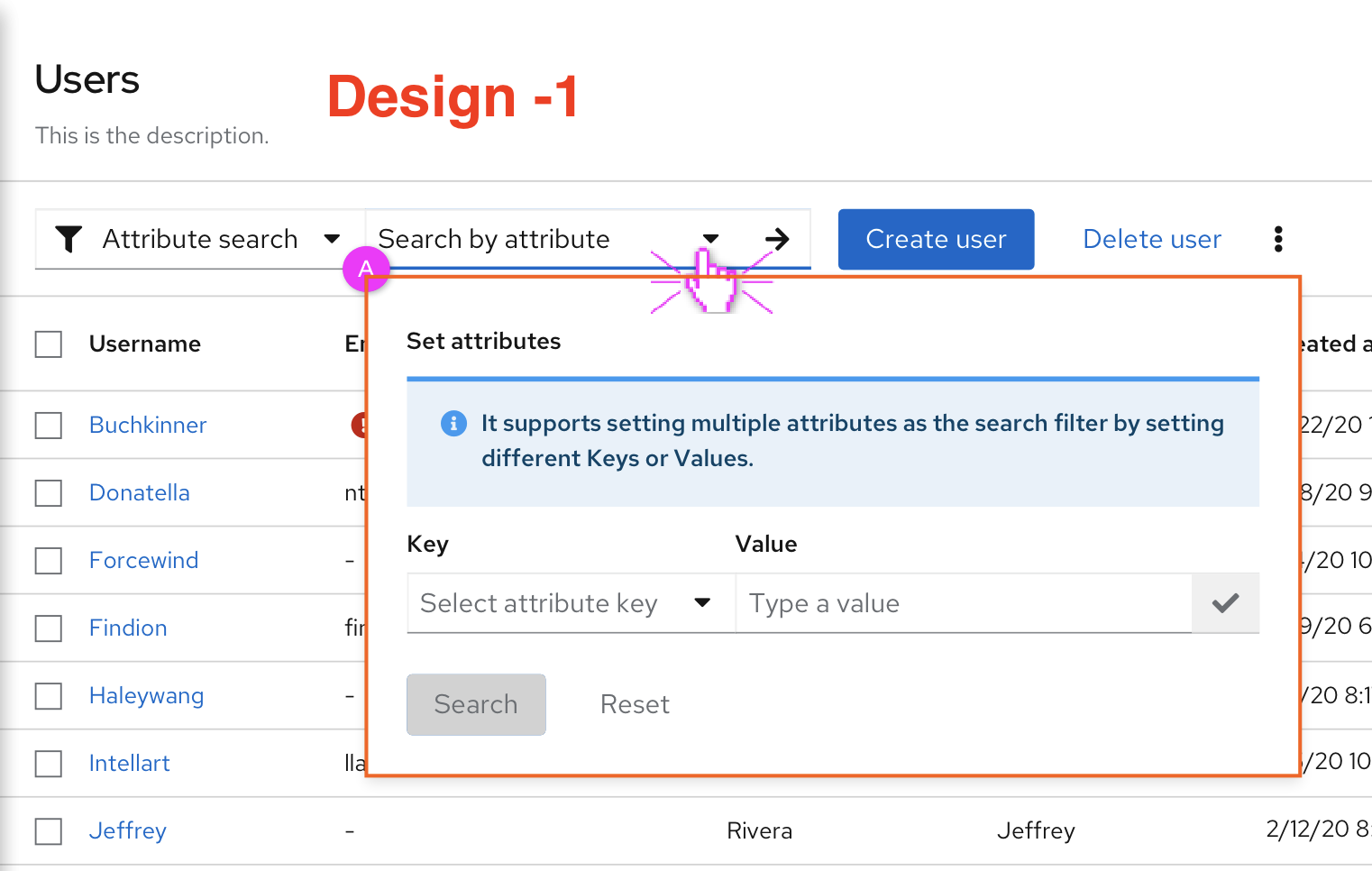Screen dimensions: 1372x871
Task: Check the select-all checkbox in table header
Action: point(48,344)
